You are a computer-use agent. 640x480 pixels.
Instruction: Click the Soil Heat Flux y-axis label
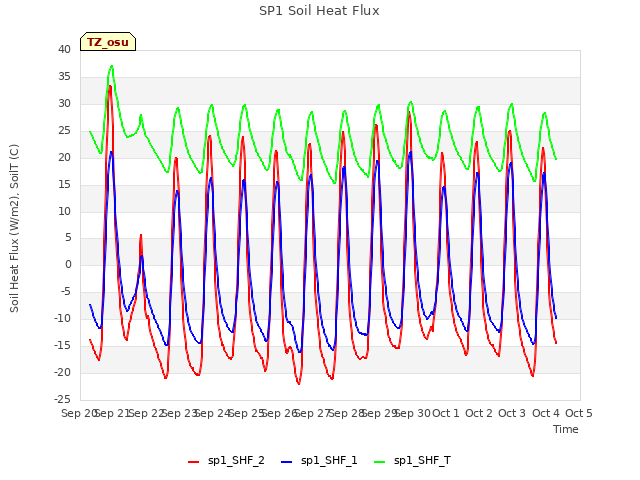[x=14, y=228]
